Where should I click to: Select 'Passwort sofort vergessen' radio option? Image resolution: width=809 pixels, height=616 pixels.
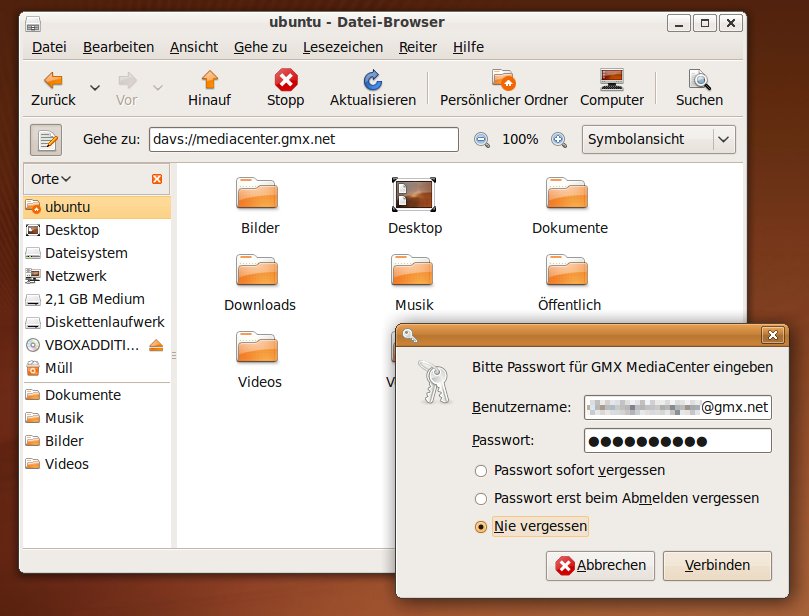click(x=481, y=470)
